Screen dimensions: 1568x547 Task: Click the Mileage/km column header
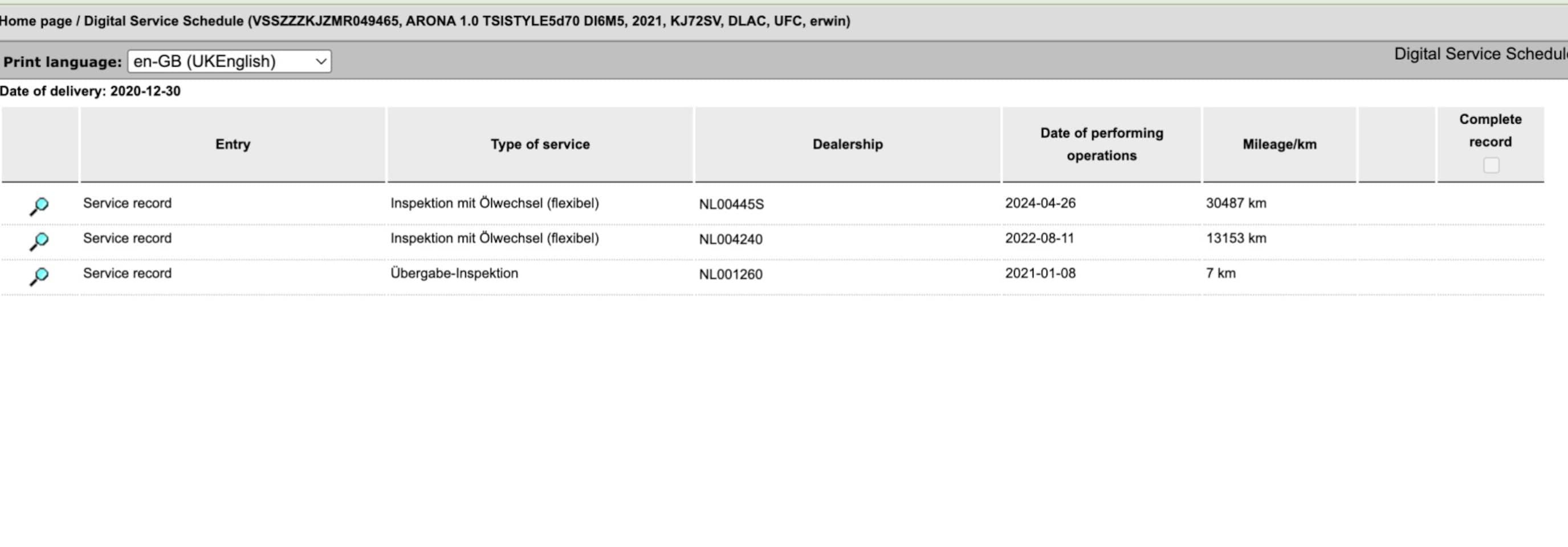pos(1280,144)
